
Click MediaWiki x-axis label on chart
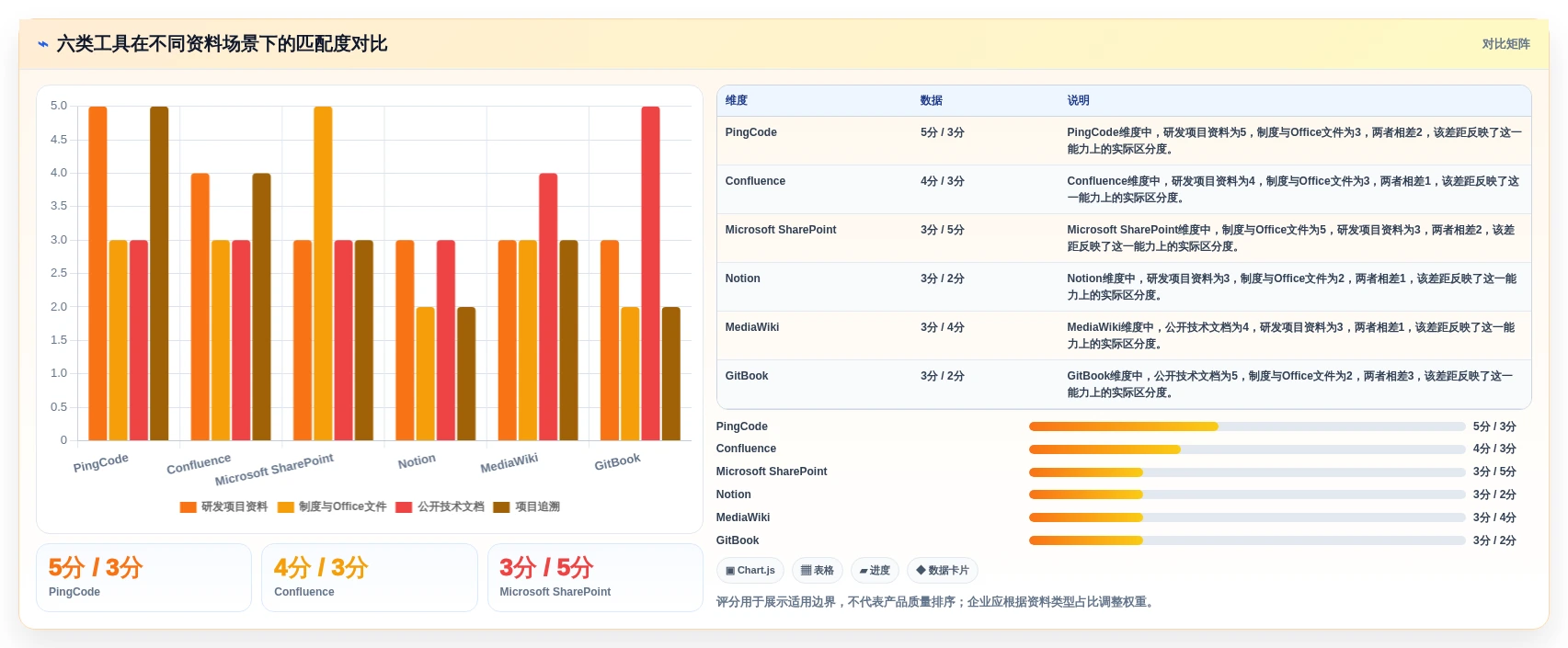(509, 463)
